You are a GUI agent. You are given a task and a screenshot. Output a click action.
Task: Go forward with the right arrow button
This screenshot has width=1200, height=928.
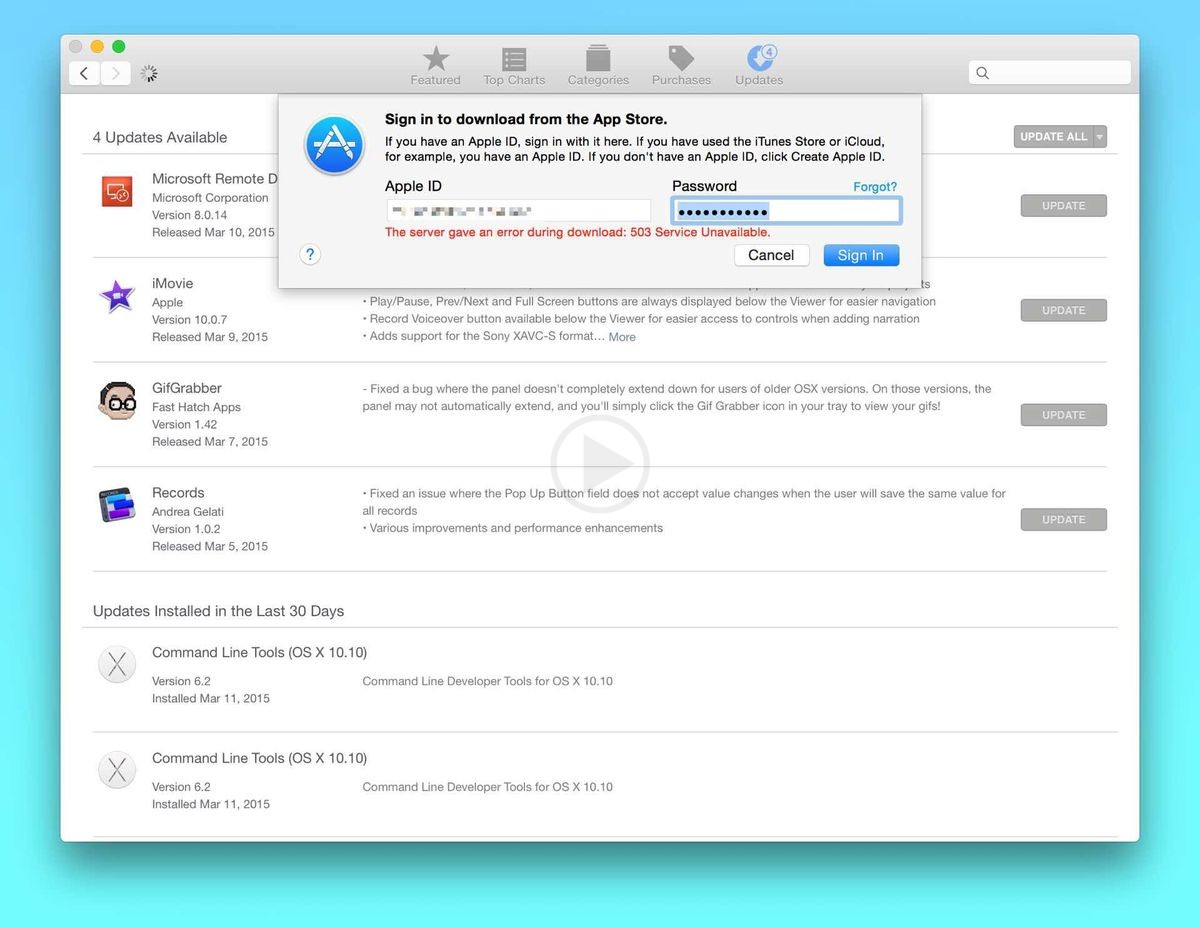pyautogui.click(x=115, y=73)
